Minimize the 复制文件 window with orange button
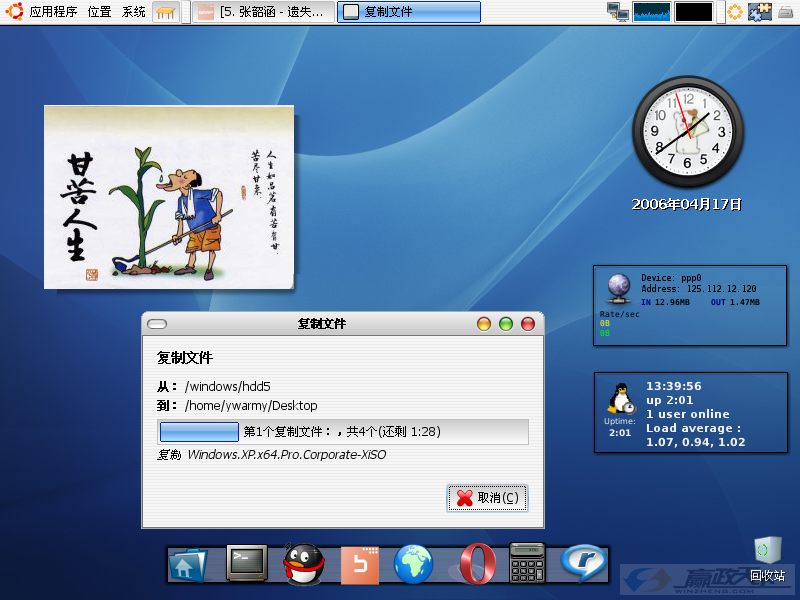The width and height of the screenshot is (800, 600). (x=484, y=324)
